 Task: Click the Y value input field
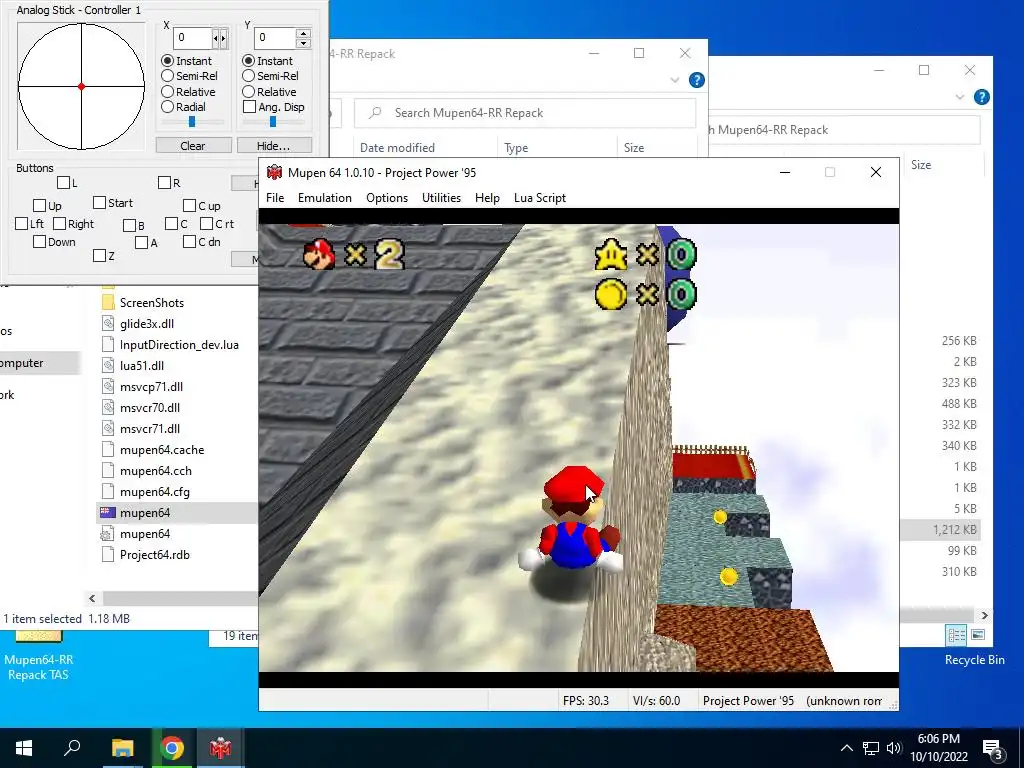(x=275, y=38)
